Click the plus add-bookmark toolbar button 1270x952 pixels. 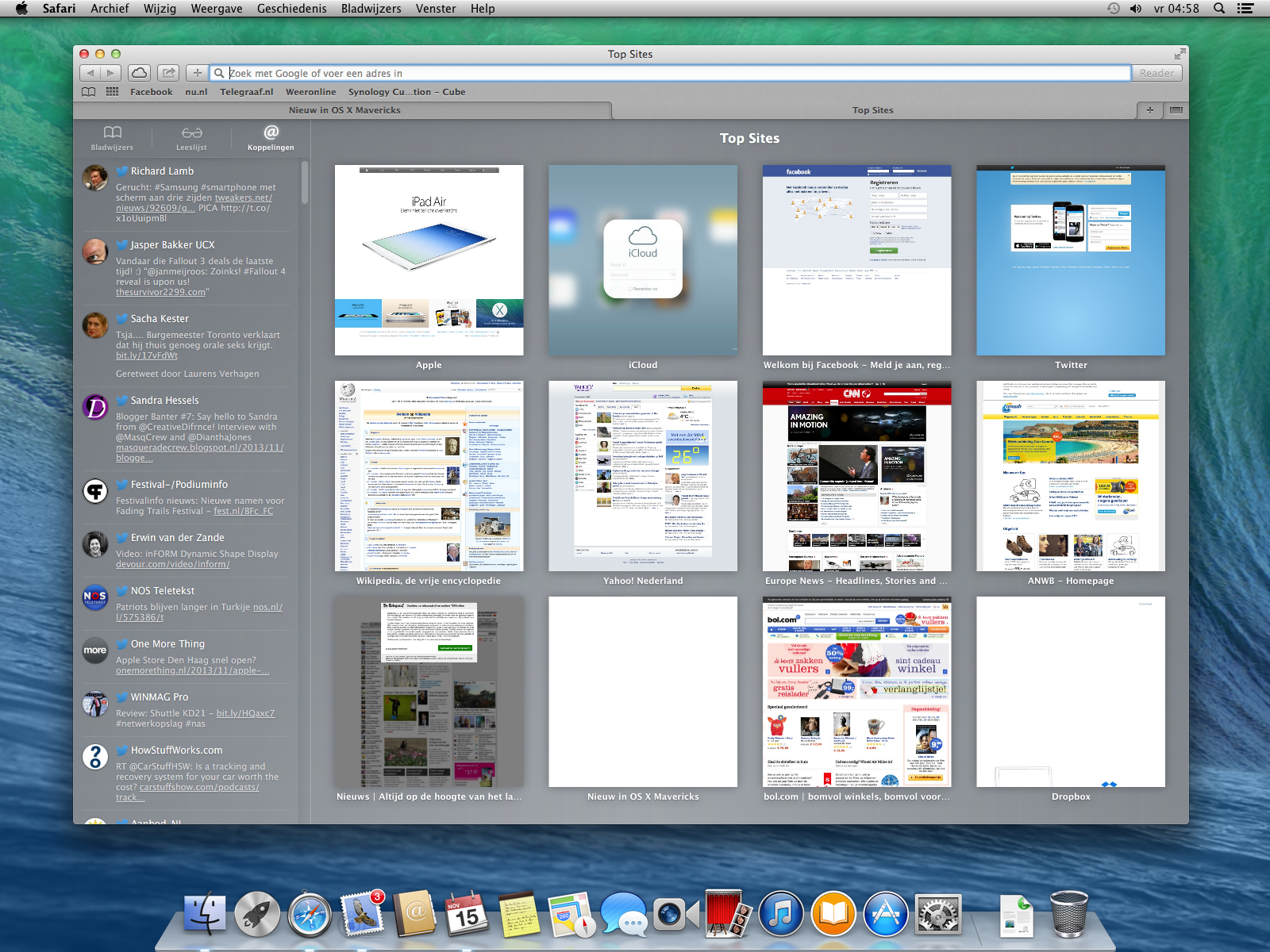pos(198,73)
